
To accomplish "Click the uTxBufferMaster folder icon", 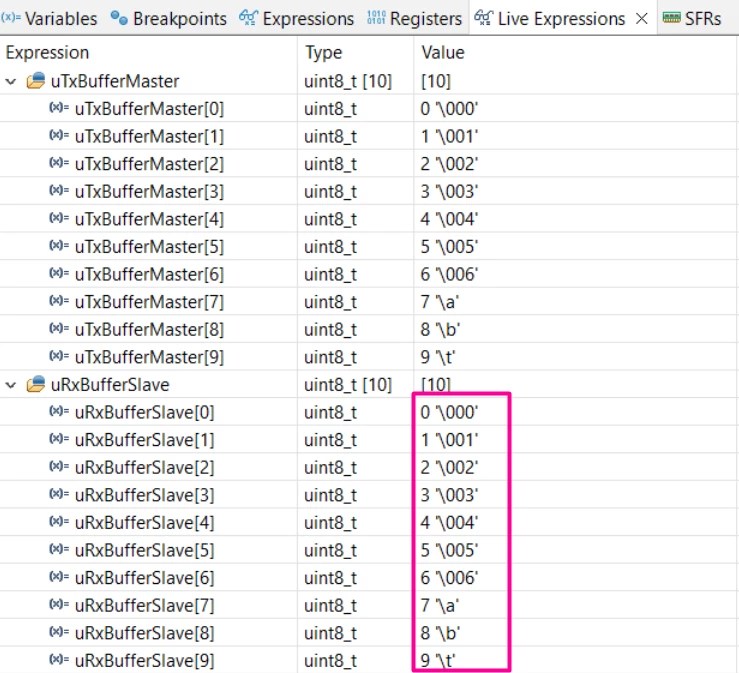I will (36, 81).
